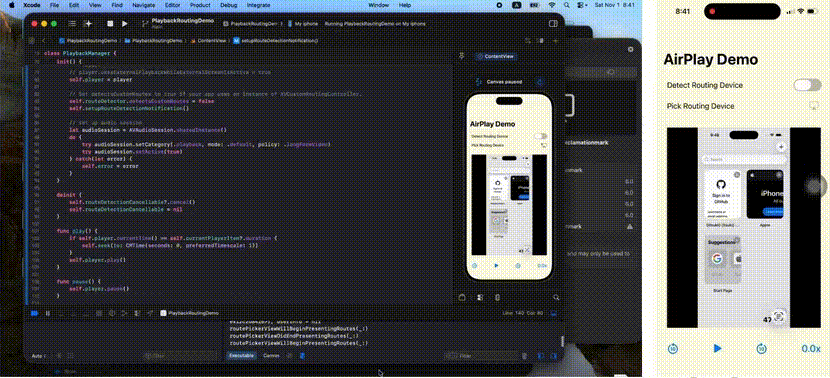Tap the play button on iPhone mirror
This screenshot has width=830, height=378.
point(717,348)
